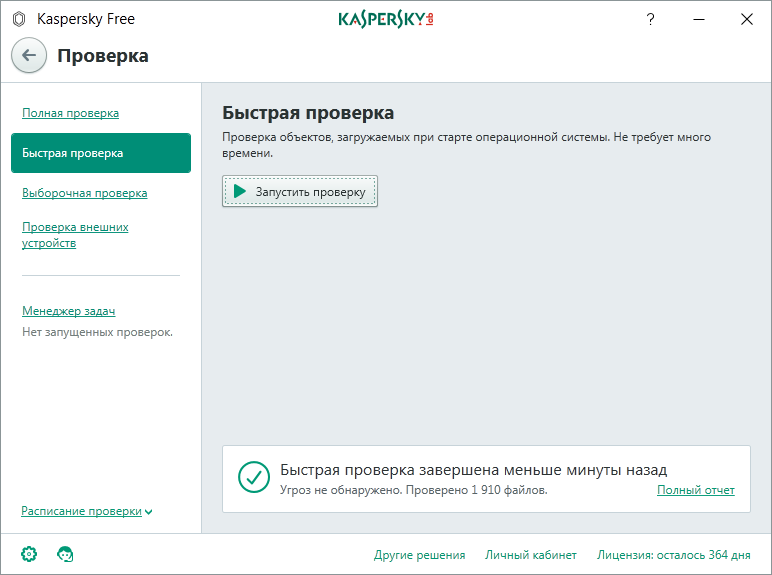The width and height of the screenshot is (772, 575).
Task: Go back using the arrow button
Action: 29,55
